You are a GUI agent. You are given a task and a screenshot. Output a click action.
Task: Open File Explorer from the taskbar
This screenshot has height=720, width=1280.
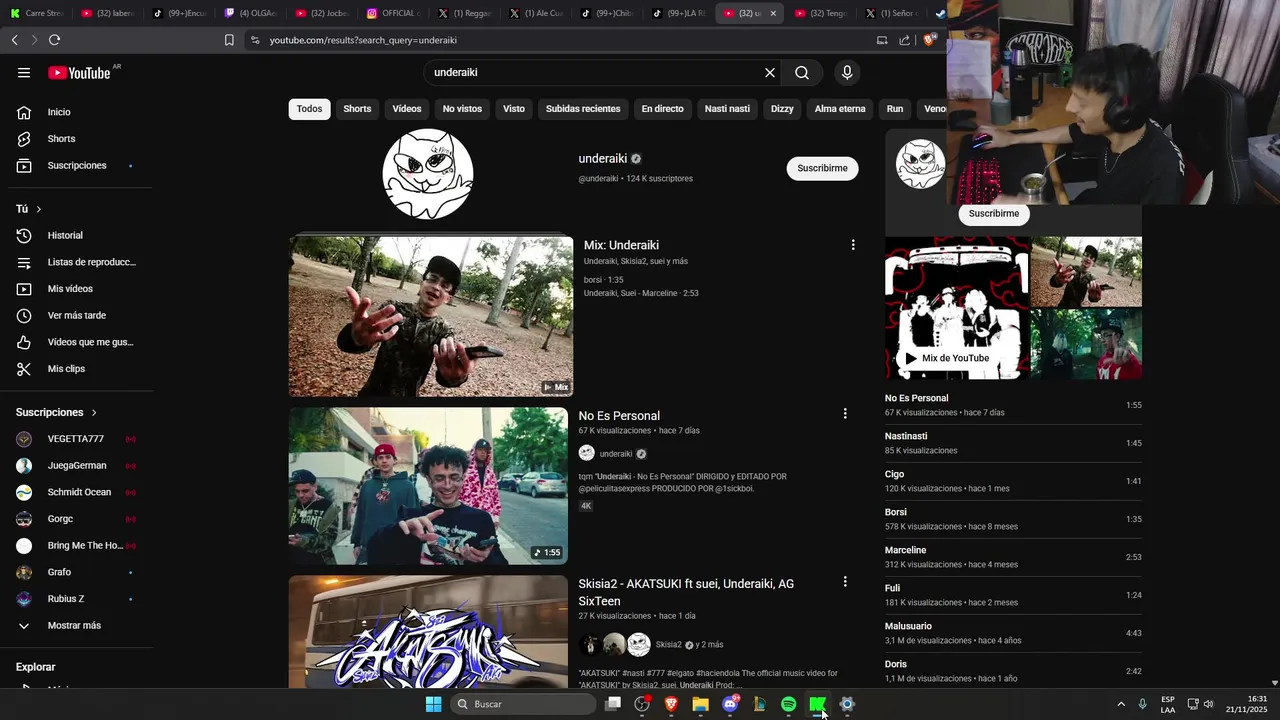[700, 704]
